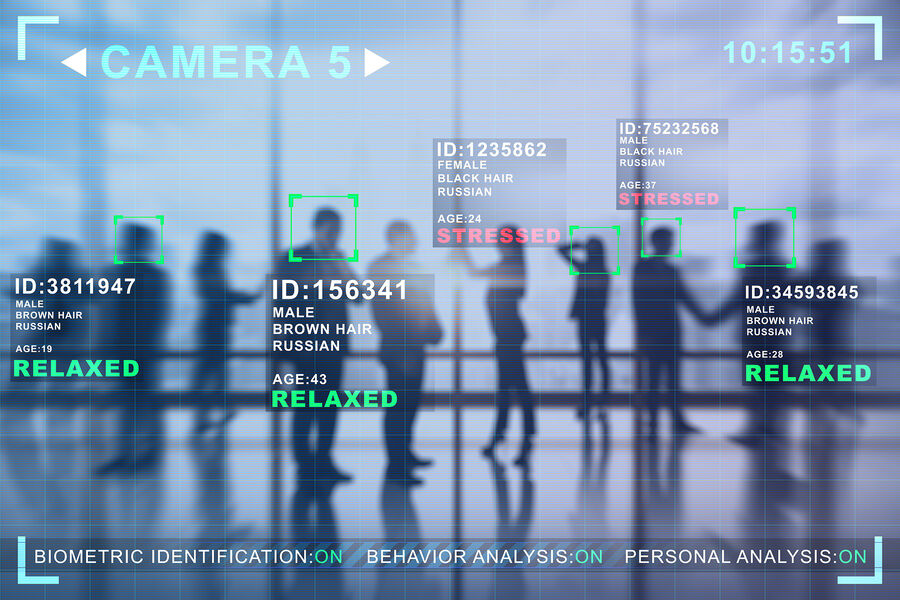Open the ID:75232568 info panel
Screen dimensions: 900x600
click(x=672, y=164)
